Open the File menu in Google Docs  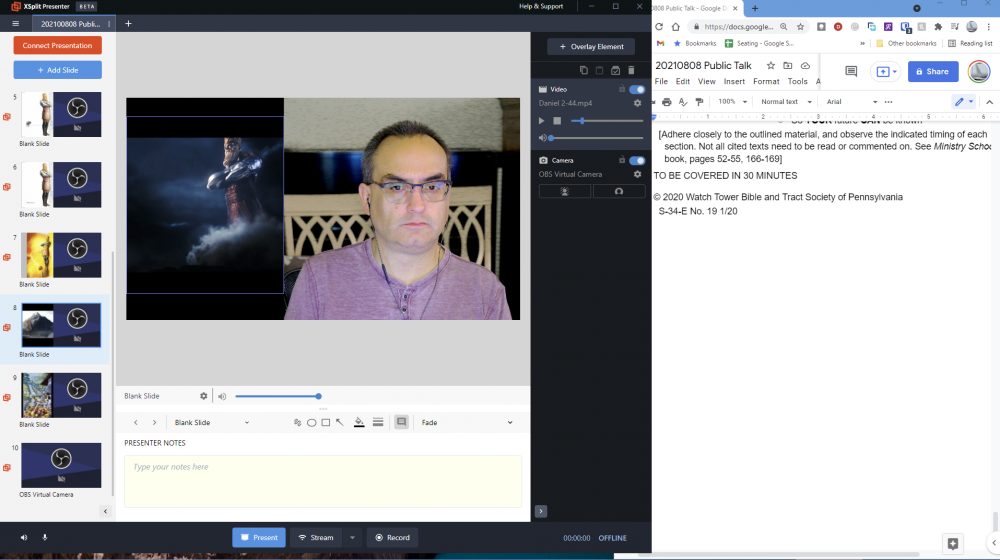(x=661, y=82)
